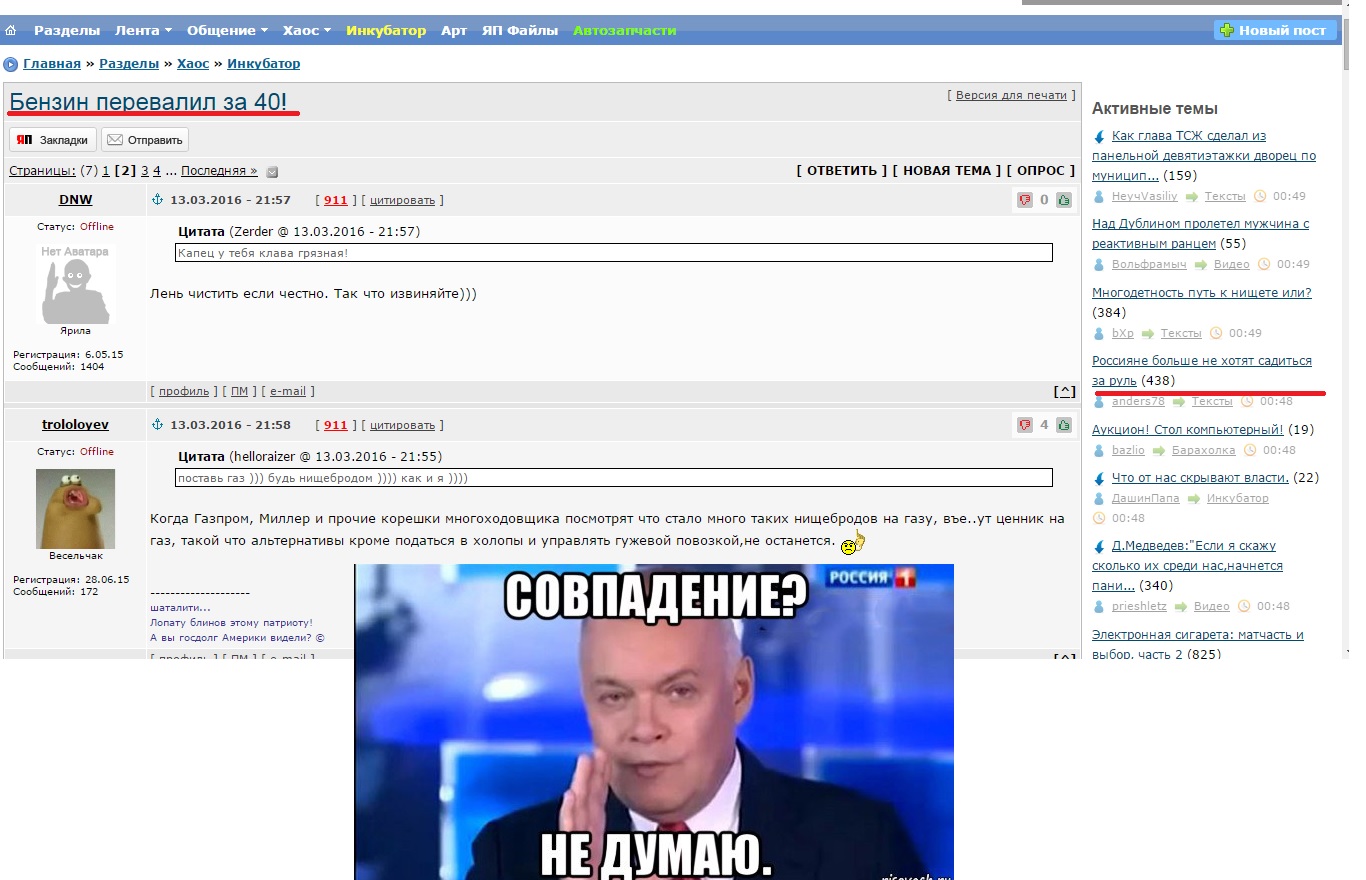
Task: Open topic 'Аукцион! Стол компьютерный!'
Action: tap(1188, 430)
